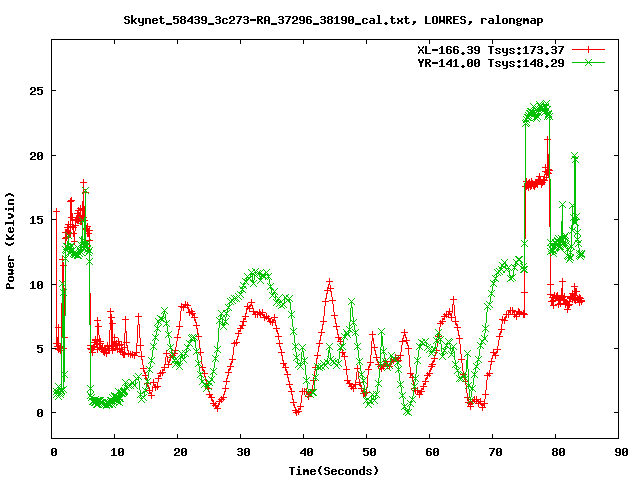640x480 pixels.
Task: Click y-axis tick label 15
Action: tap(36, 220)
